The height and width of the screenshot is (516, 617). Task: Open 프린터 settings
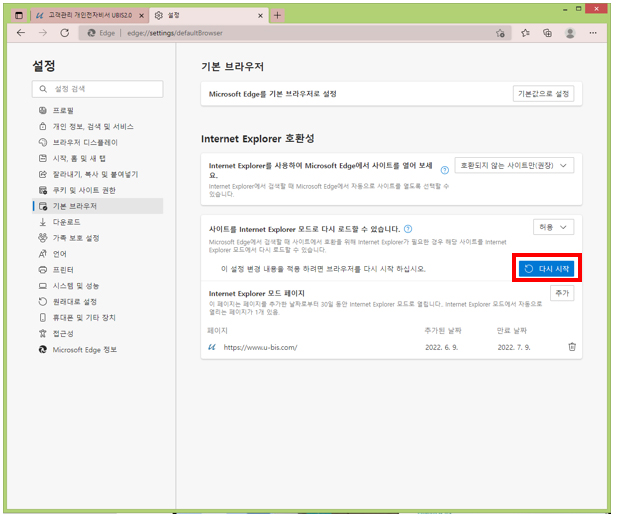98,270
